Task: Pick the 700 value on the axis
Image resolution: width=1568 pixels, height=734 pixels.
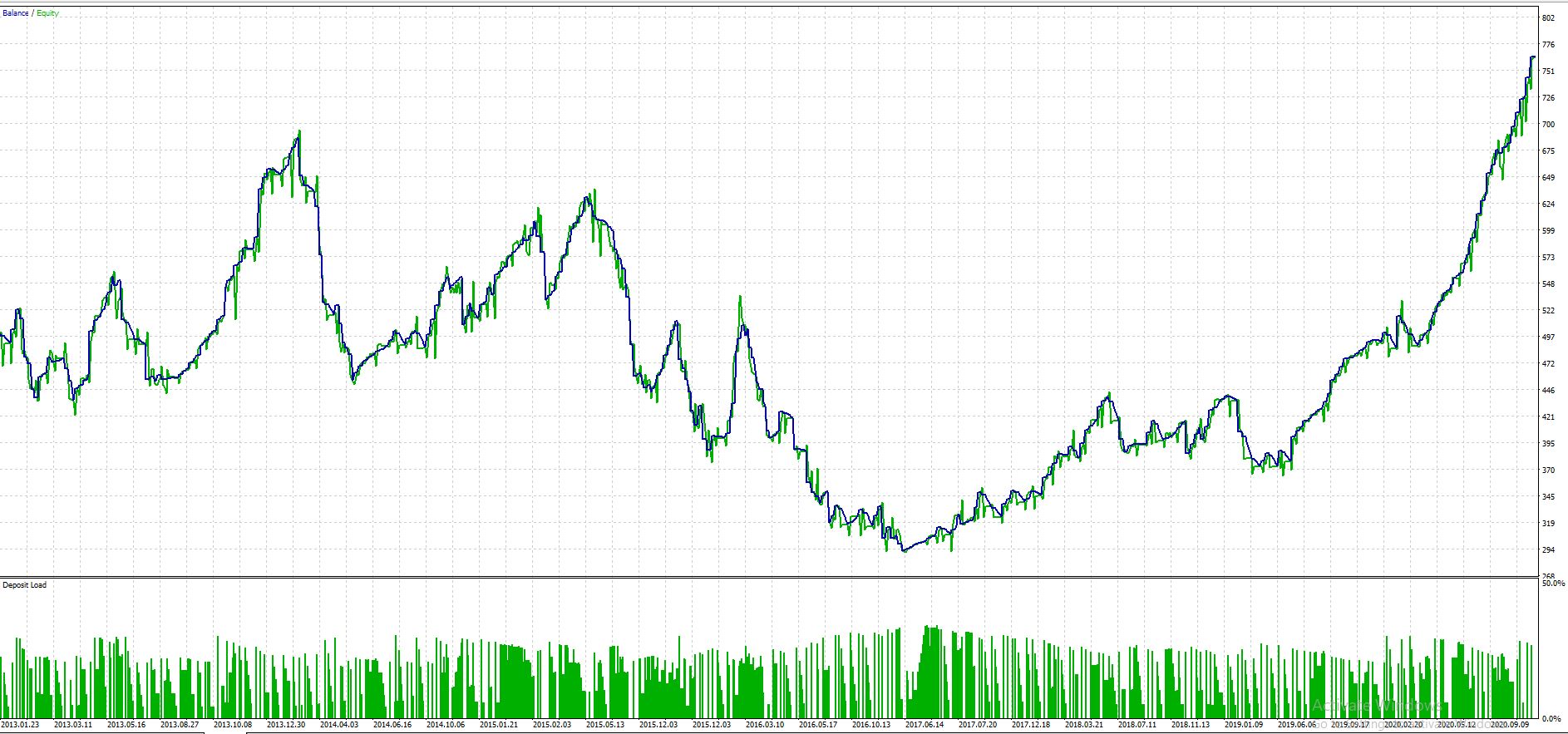Action: [x=1548, y=125]
